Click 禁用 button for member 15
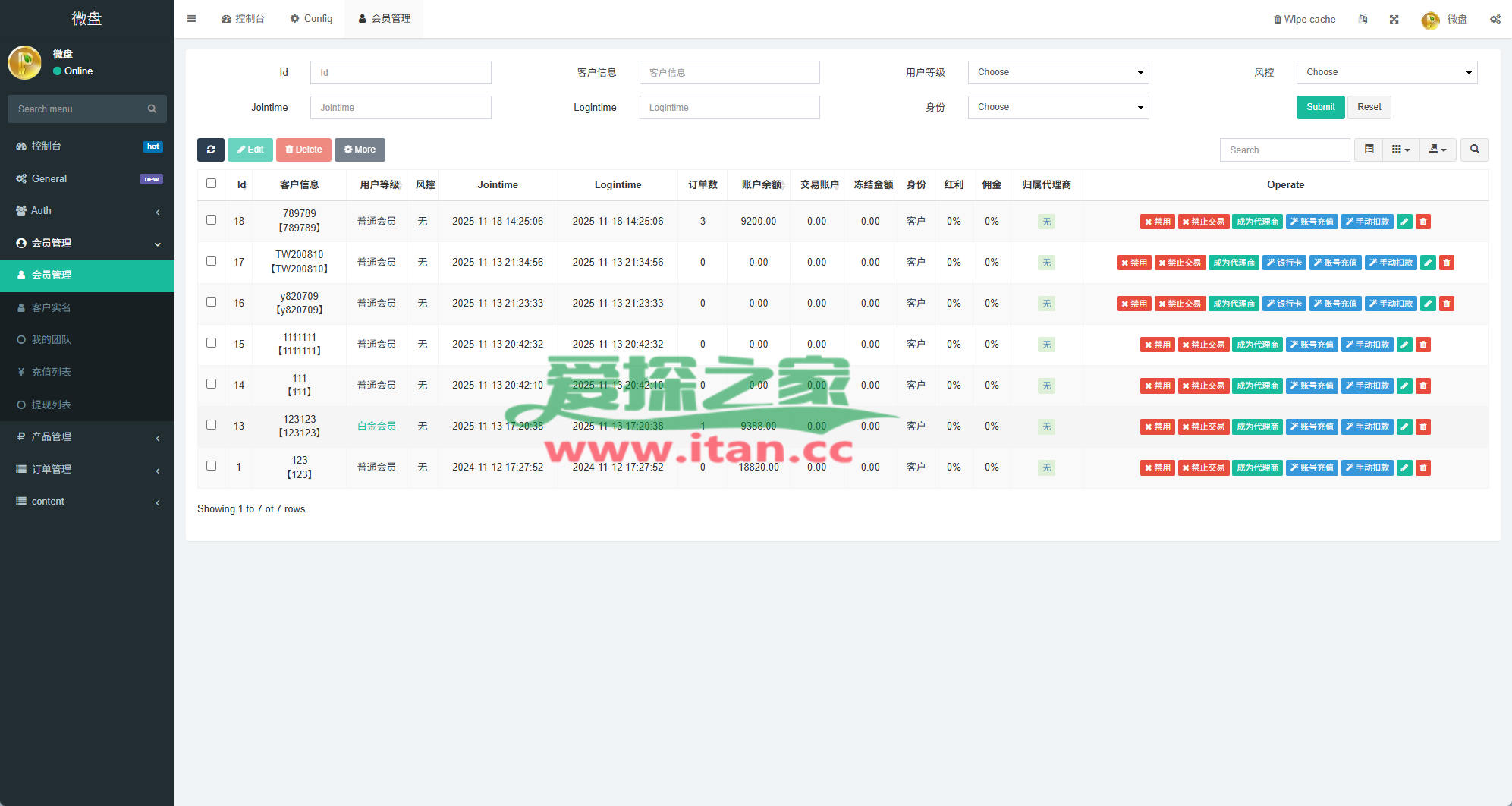Screen dimensions: 1512x806 tap(1158, 345)
